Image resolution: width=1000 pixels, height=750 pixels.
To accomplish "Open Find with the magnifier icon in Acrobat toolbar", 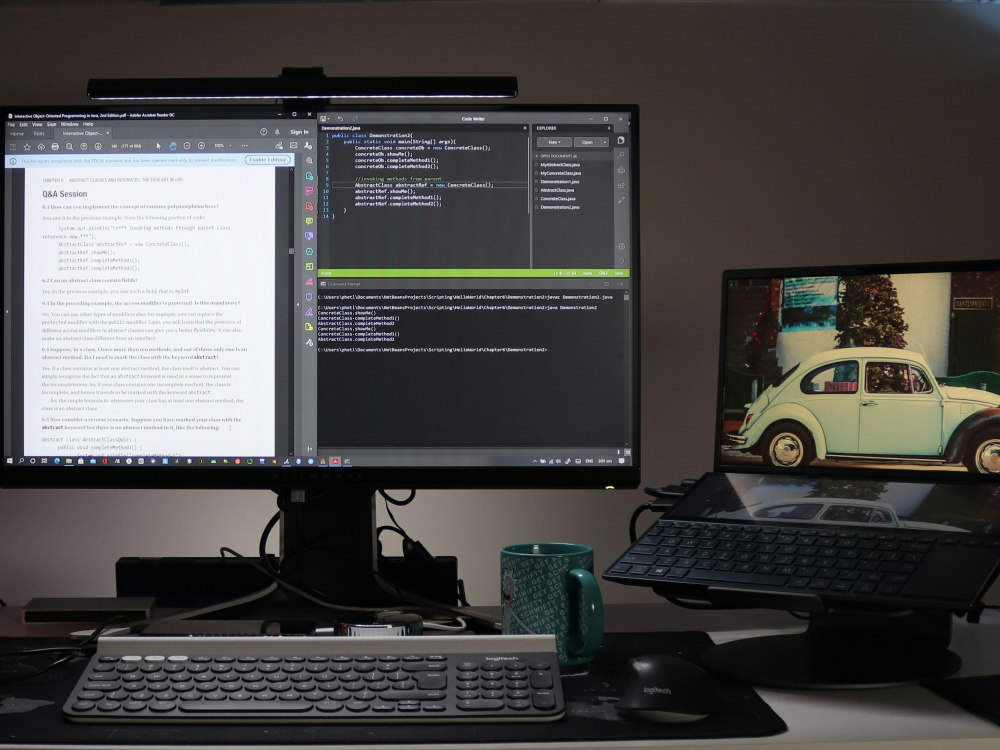I will (70, 147).
